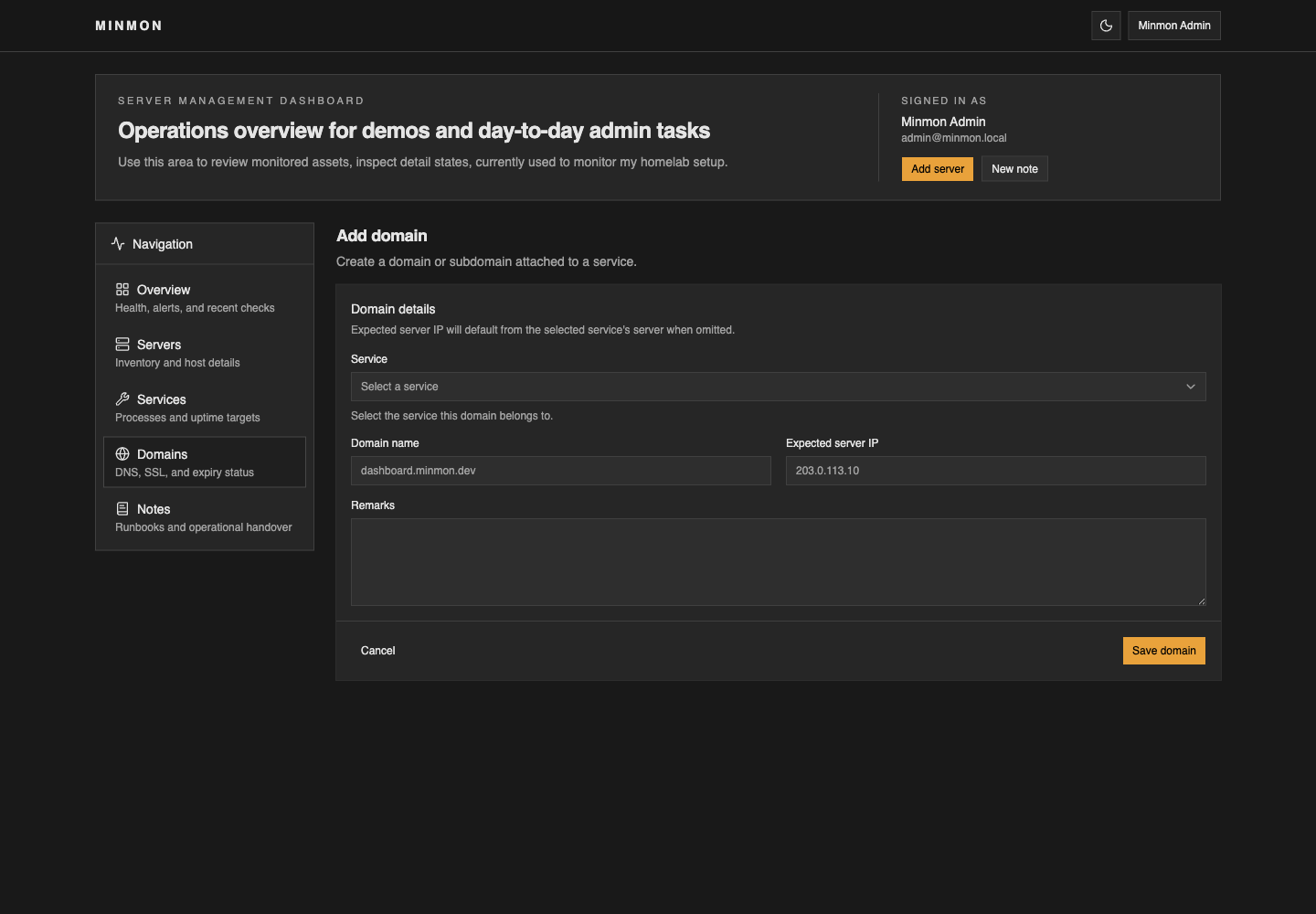Click the Add domain heading
The image size is (1316, 914).
tap(382, 236)
